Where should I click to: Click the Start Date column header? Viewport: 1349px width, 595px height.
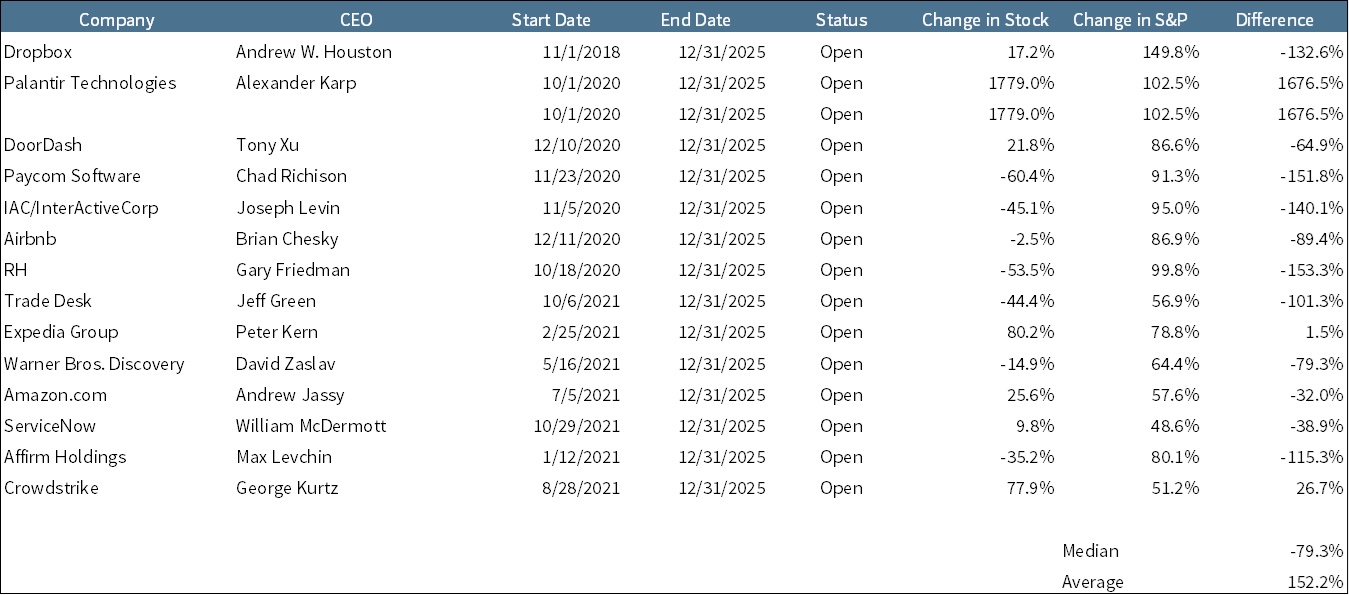(550, 20)
